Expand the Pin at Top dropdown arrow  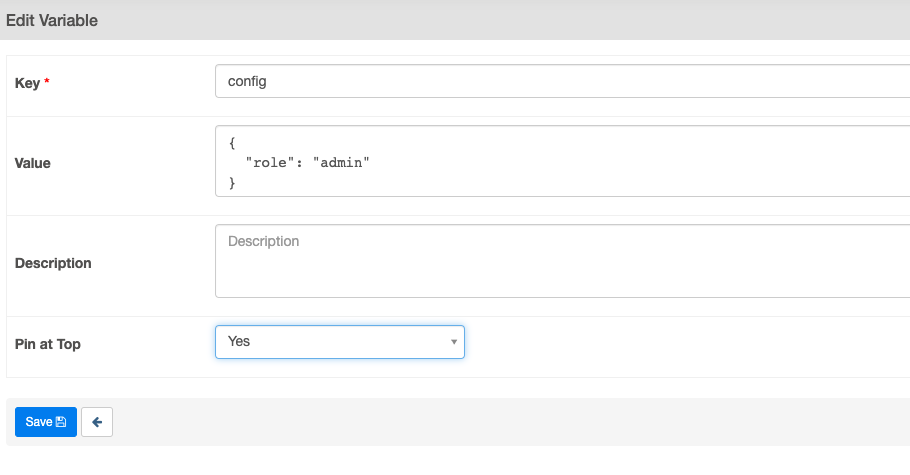[x=453, y=342]
